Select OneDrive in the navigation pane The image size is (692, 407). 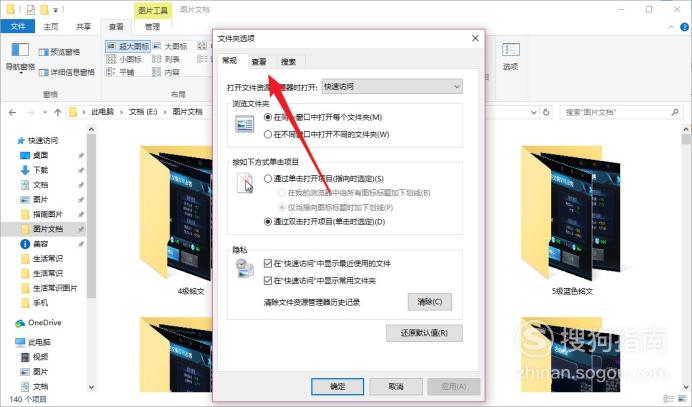click(x=45, y=323)
